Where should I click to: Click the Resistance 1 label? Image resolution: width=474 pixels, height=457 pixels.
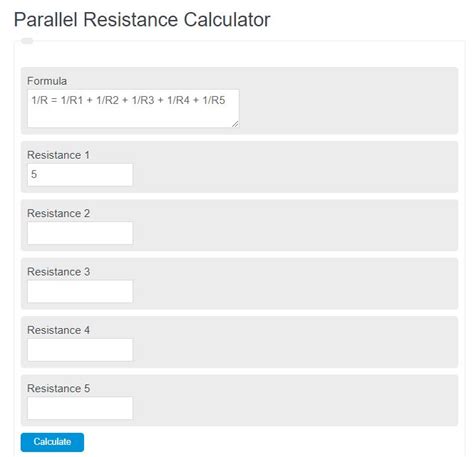coord(58,155)
